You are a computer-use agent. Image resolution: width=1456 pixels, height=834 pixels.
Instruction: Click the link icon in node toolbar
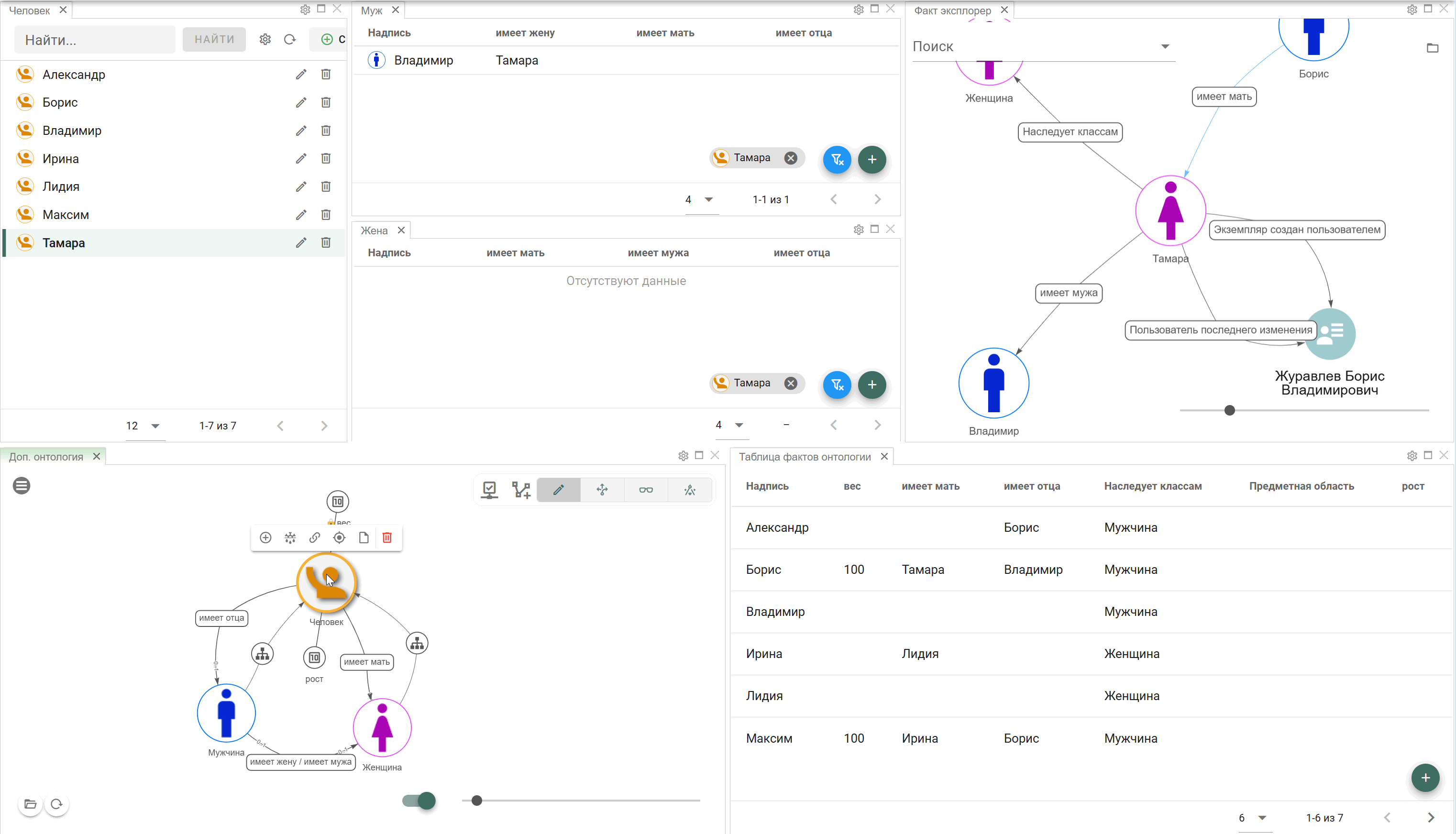tap(314, 538)
